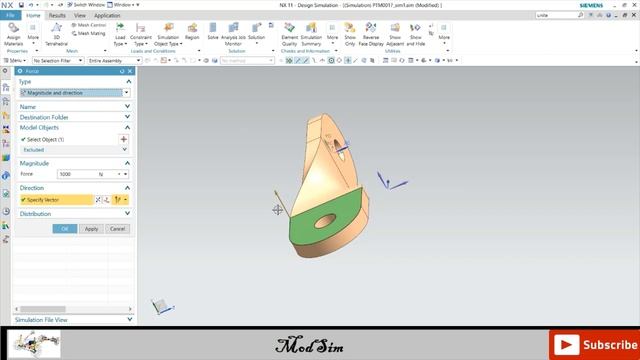Viewport: 640px width, 360px height.
Task: Save the file from quick access toolbar
Action: click(x=21, y=5)
